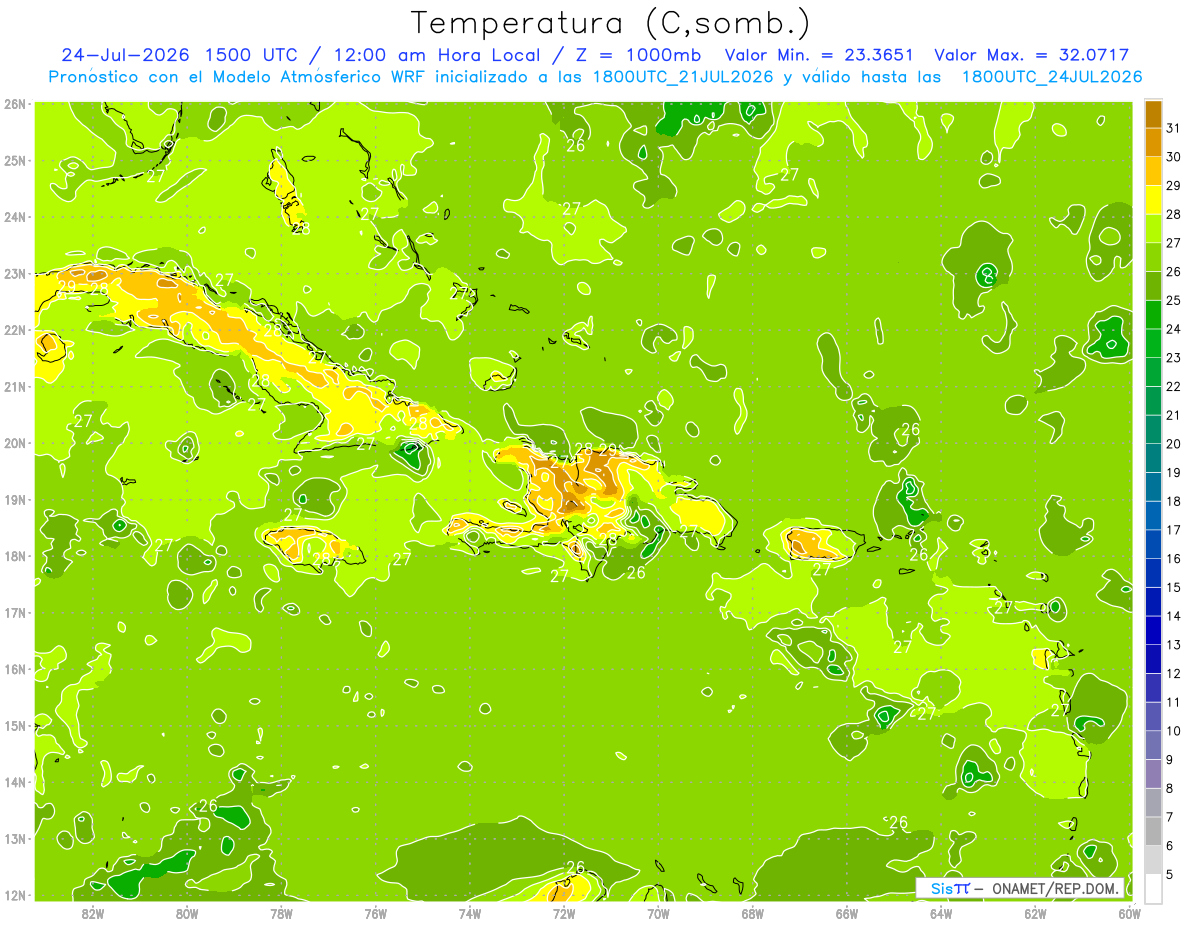Click the 14N latitude label

pos(14,782)
